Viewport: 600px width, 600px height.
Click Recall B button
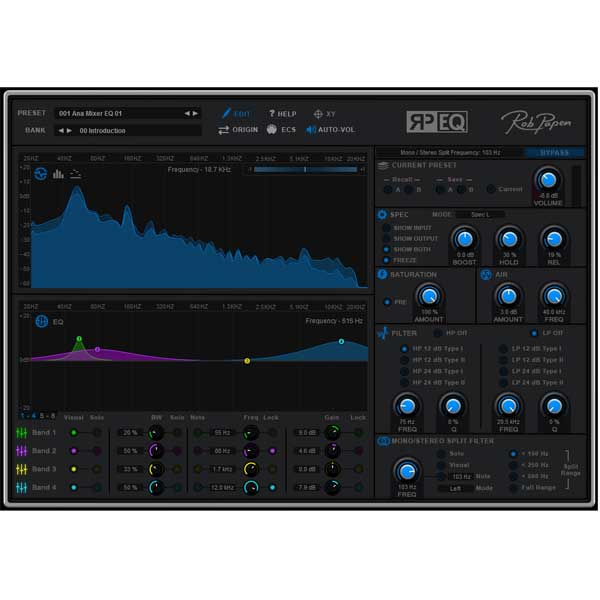click(409, 189)
